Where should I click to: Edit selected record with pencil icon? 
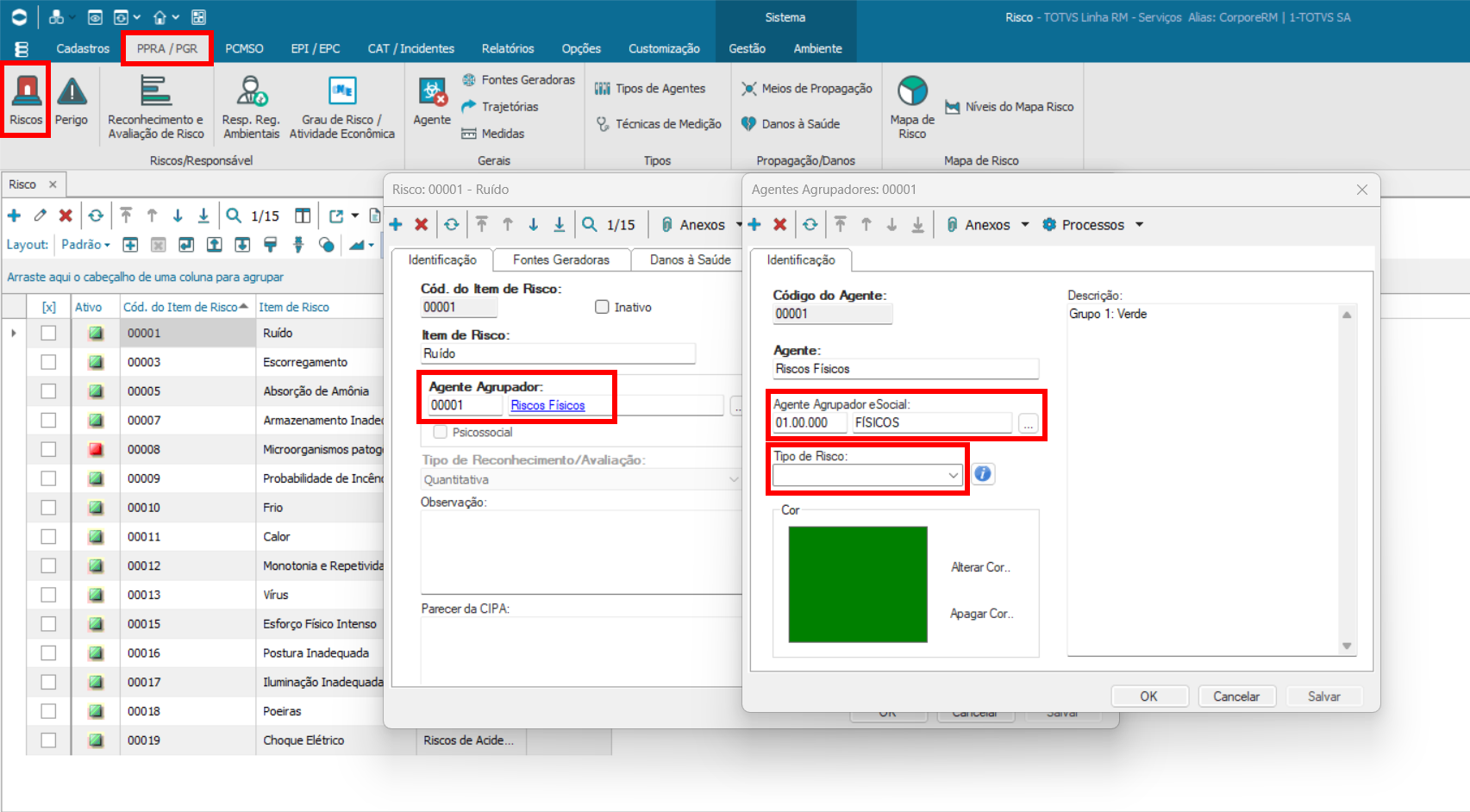(40, 215)
